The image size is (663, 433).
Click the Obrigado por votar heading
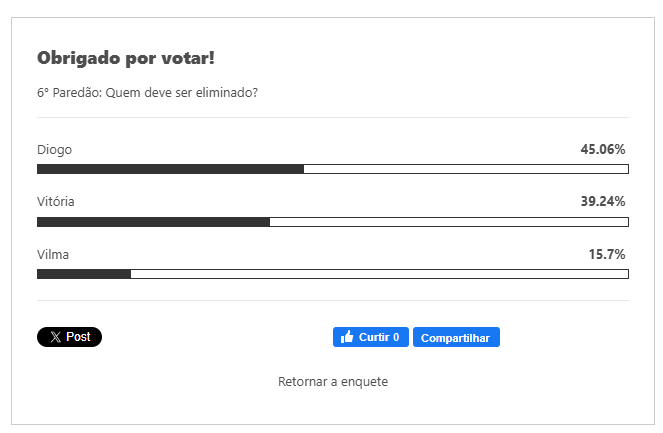coord(126,58)
